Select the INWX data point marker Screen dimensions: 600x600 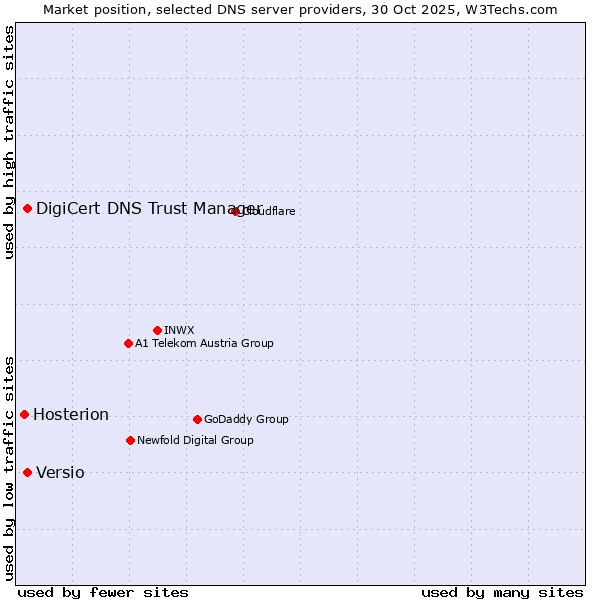[x=157, y=330]
